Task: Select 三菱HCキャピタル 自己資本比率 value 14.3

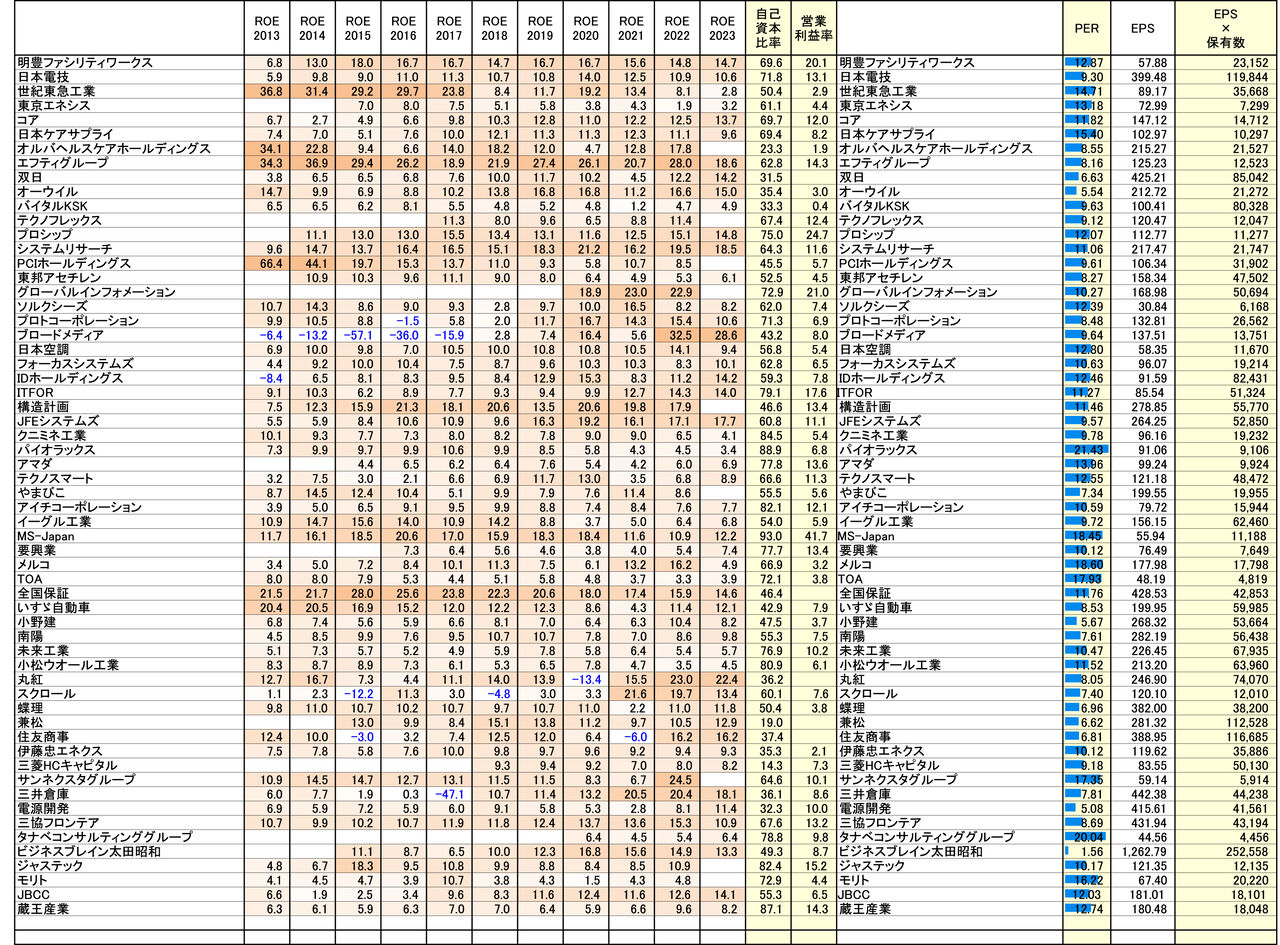Action: pos(771,764)
